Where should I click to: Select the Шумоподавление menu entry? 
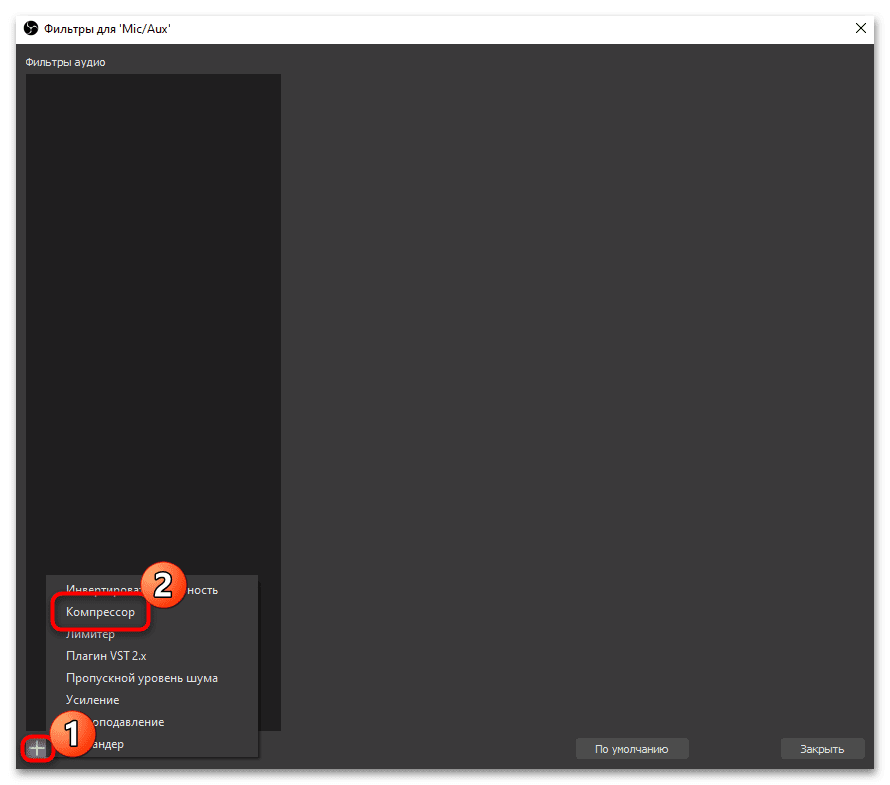tap(128, 722)
